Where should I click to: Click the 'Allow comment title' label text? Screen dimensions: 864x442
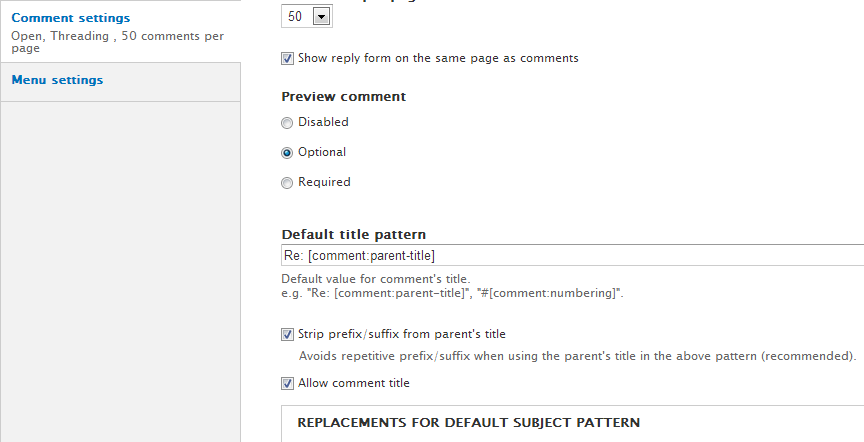(354, 383)
